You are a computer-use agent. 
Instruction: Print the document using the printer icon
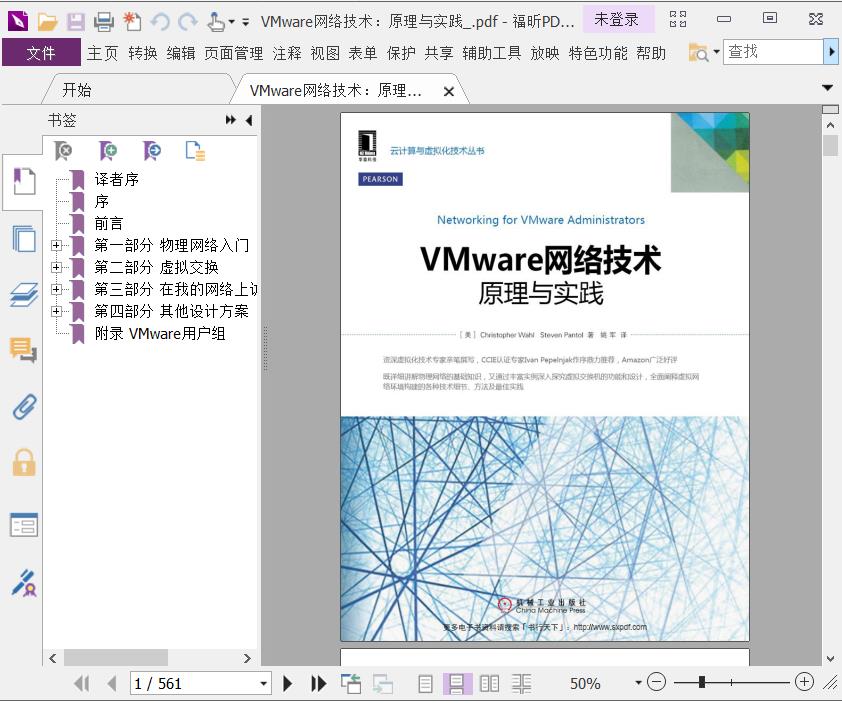point(104,21)
